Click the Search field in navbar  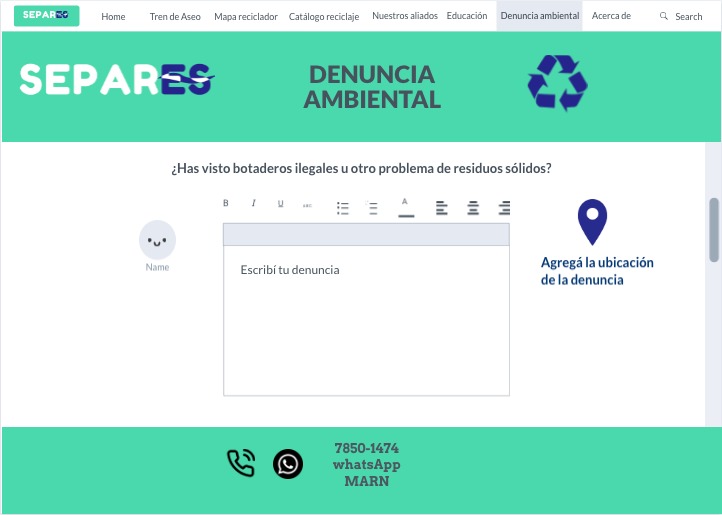click(688, 17)
